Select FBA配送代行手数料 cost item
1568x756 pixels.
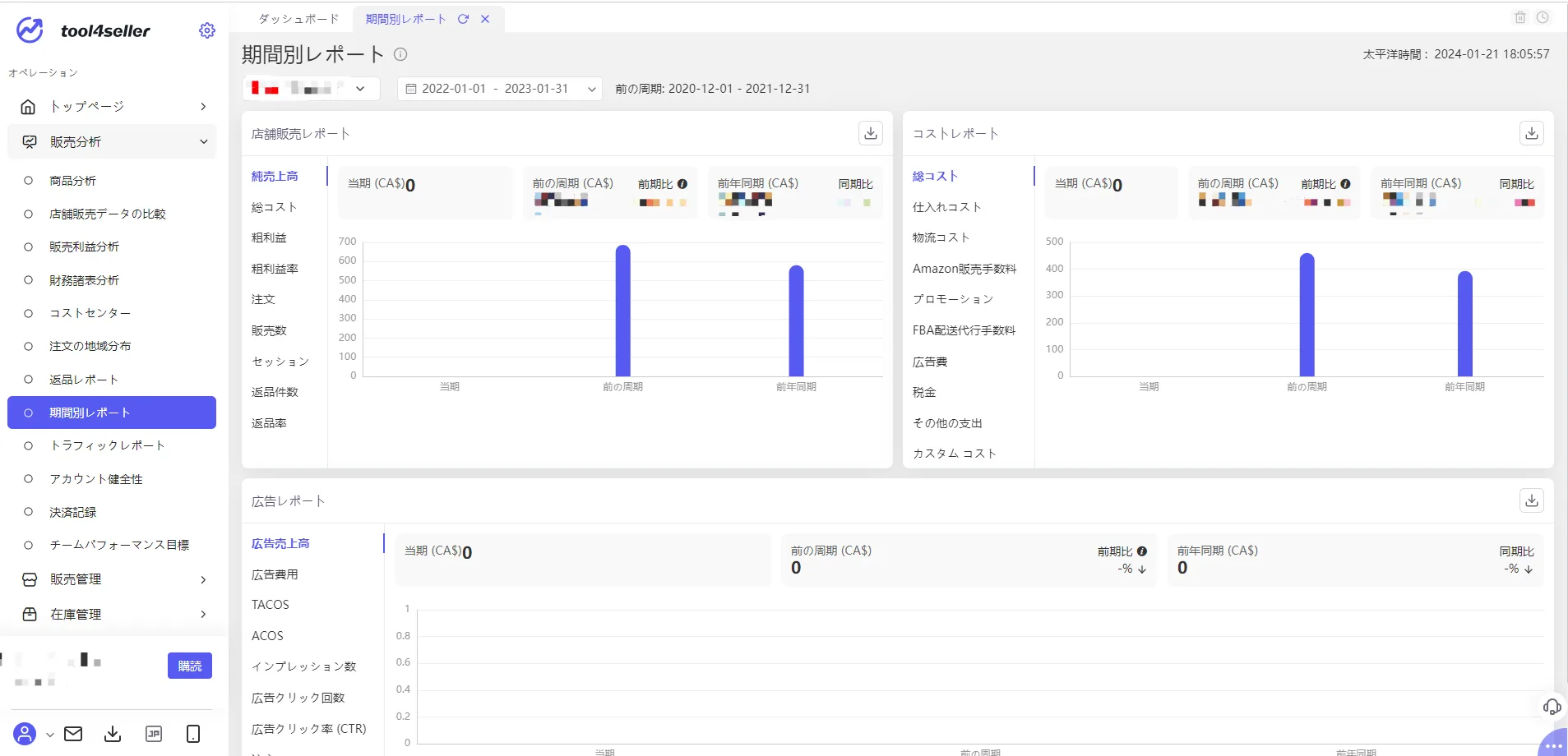[964, 330]
